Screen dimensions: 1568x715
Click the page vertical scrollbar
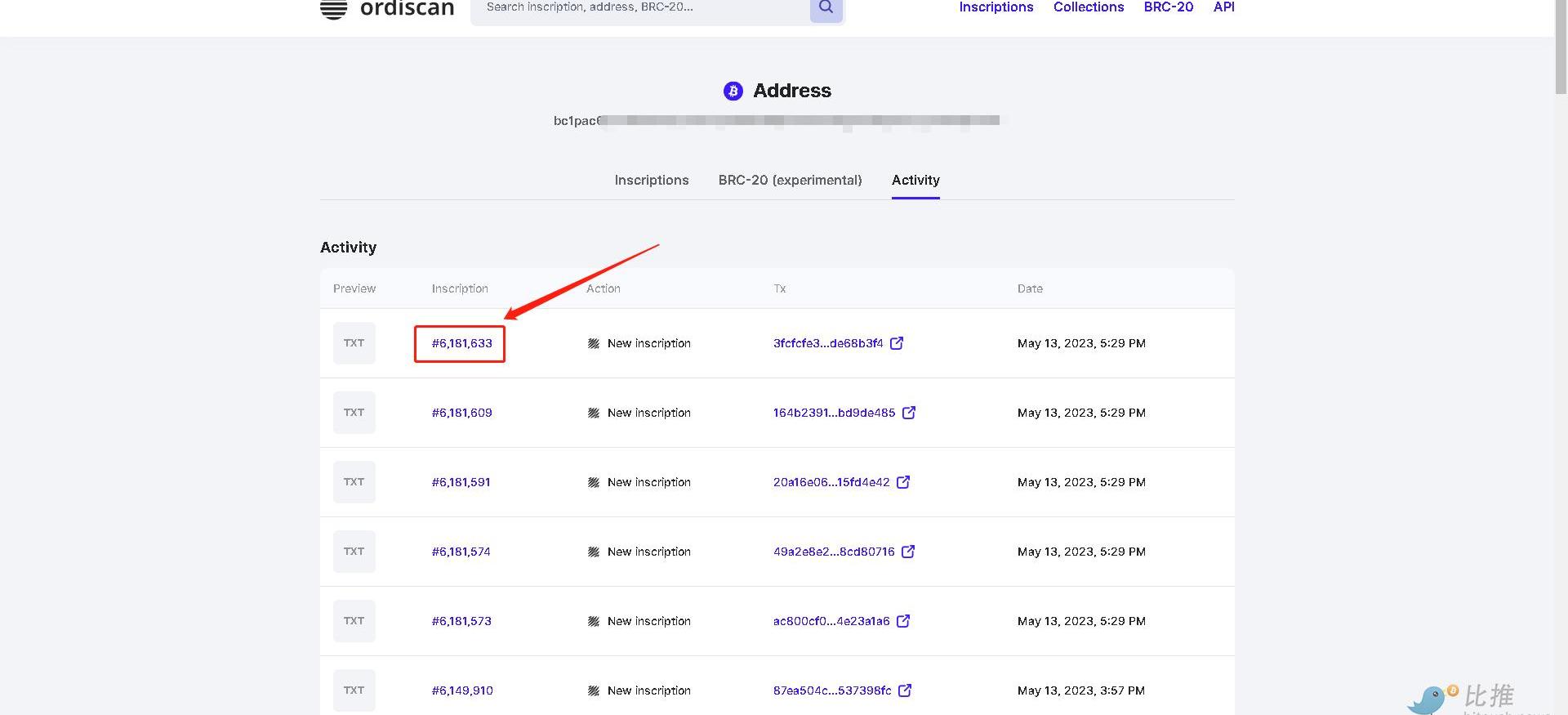click(1561, 49)
